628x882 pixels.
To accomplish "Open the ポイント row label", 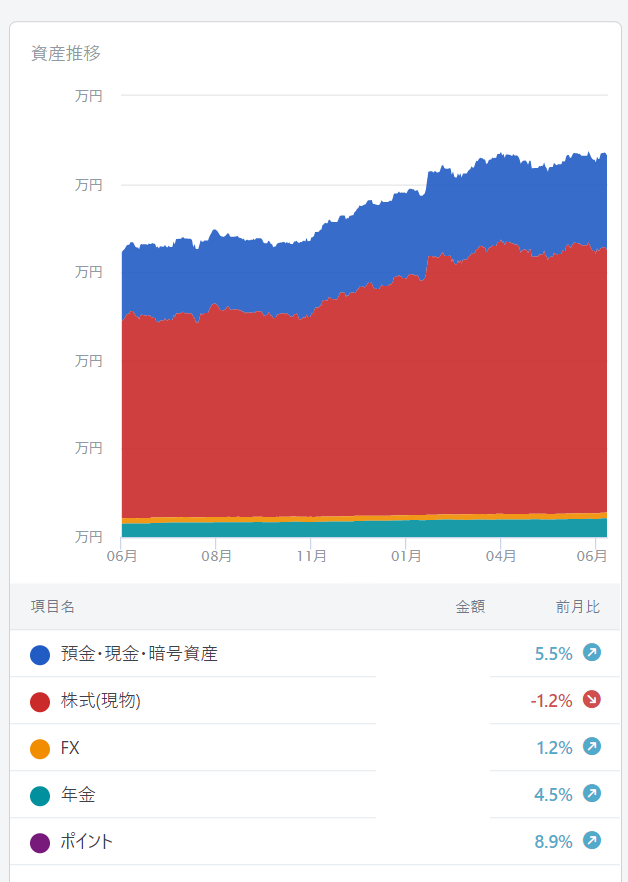I will [x=87, y=842].
